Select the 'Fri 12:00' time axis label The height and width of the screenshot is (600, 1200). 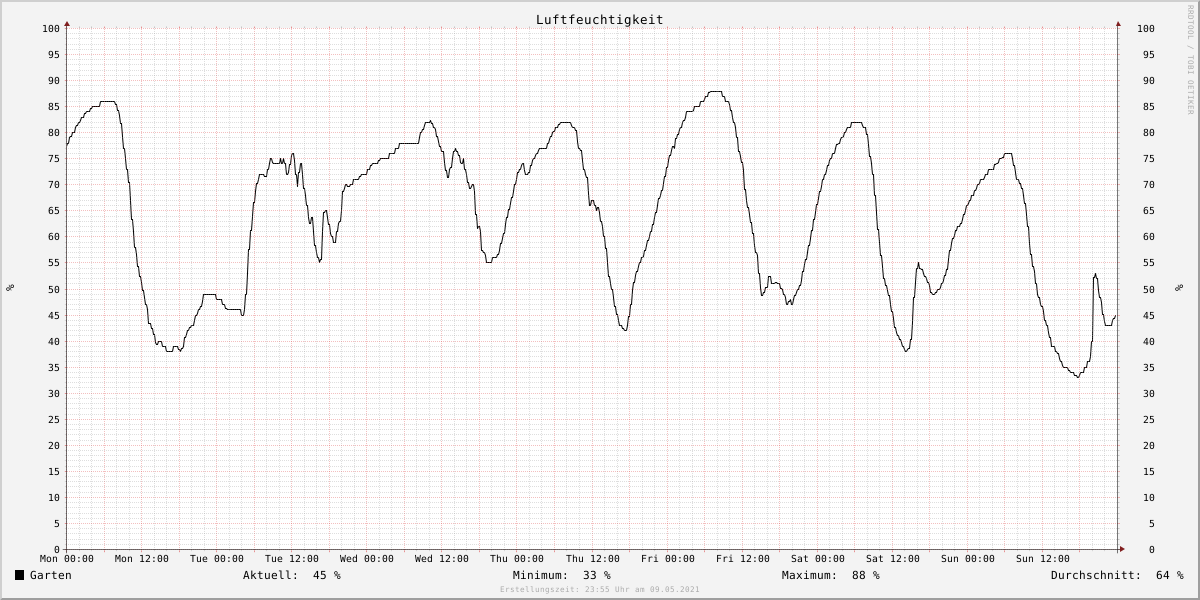[743, 559]
